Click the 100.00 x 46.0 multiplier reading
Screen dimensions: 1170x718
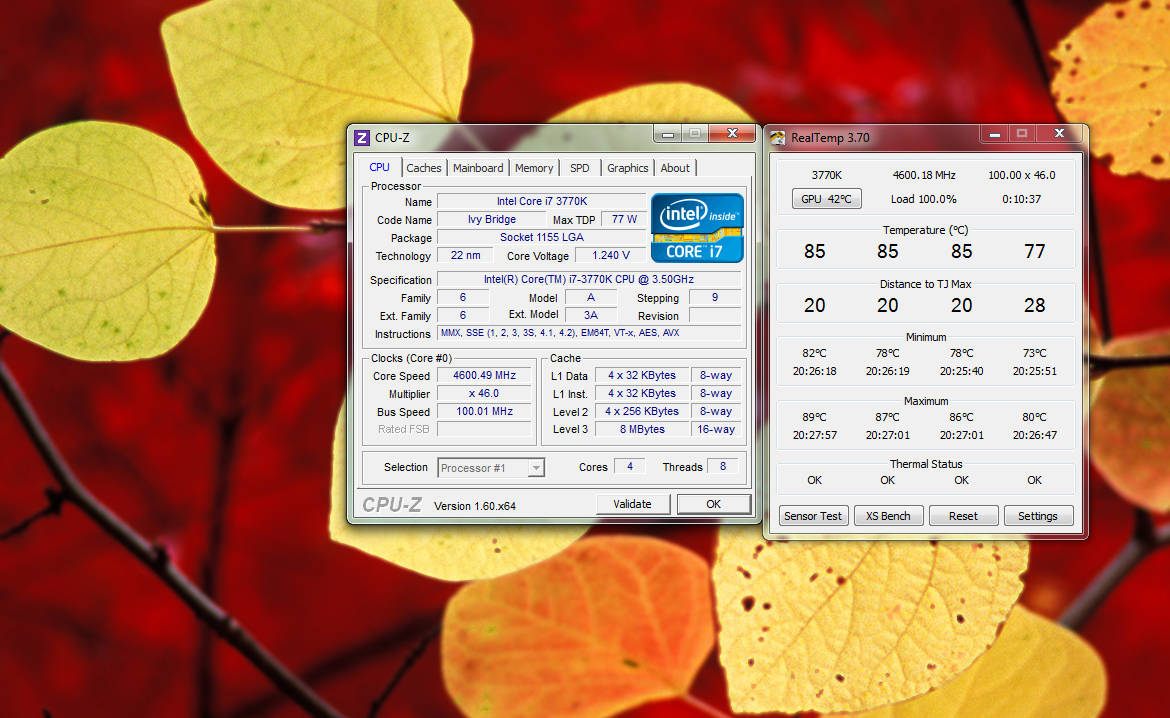coord(1022,175)
